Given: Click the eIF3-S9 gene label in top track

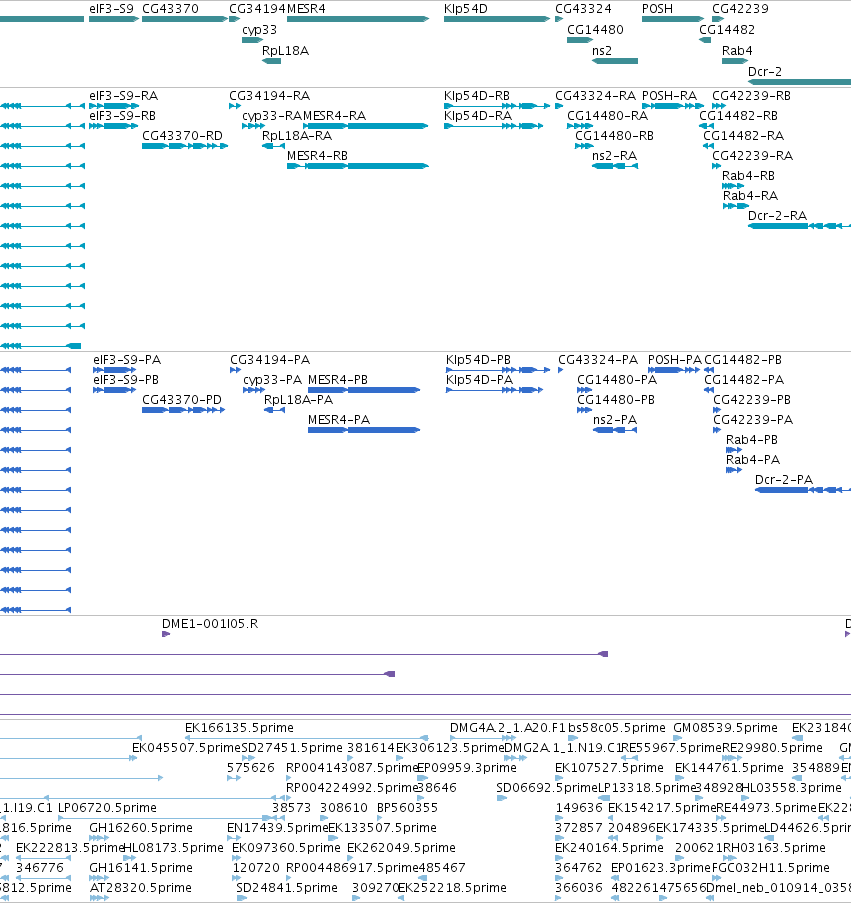Looking at the screenshot, I should pyautogui.click(x=111, y=9).
